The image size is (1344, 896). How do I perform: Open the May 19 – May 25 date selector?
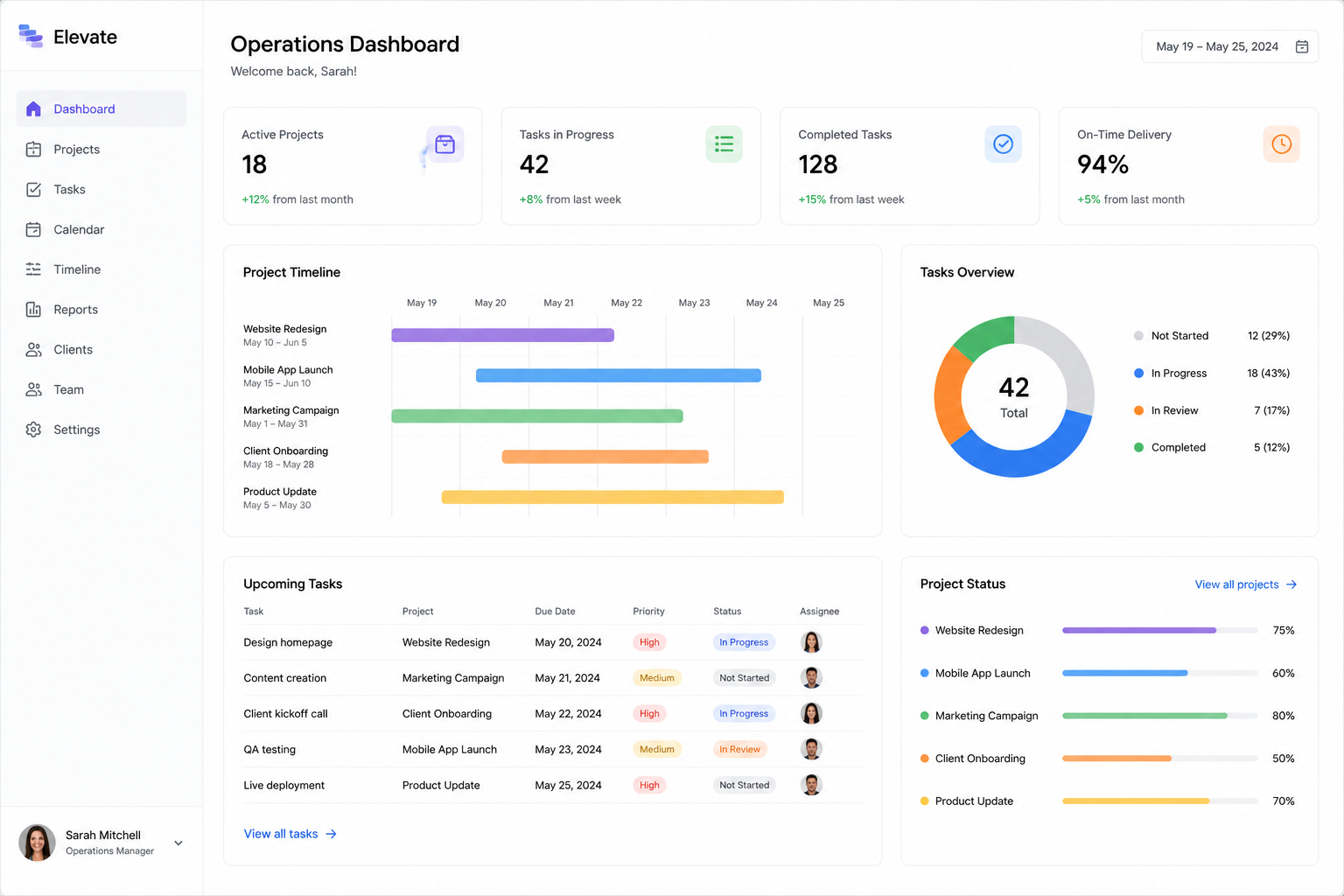pos(1229,46)
